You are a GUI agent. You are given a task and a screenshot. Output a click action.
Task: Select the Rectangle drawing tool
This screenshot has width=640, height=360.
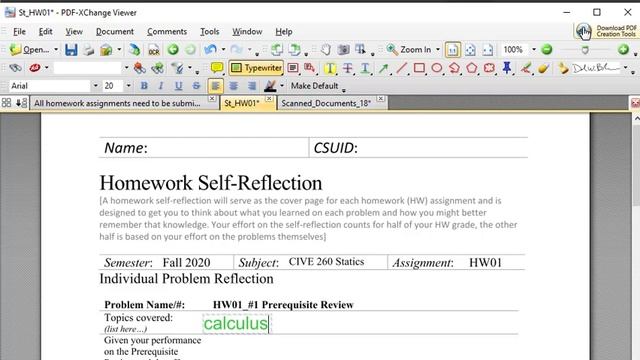pyautogui.click(x=419, y=68)
